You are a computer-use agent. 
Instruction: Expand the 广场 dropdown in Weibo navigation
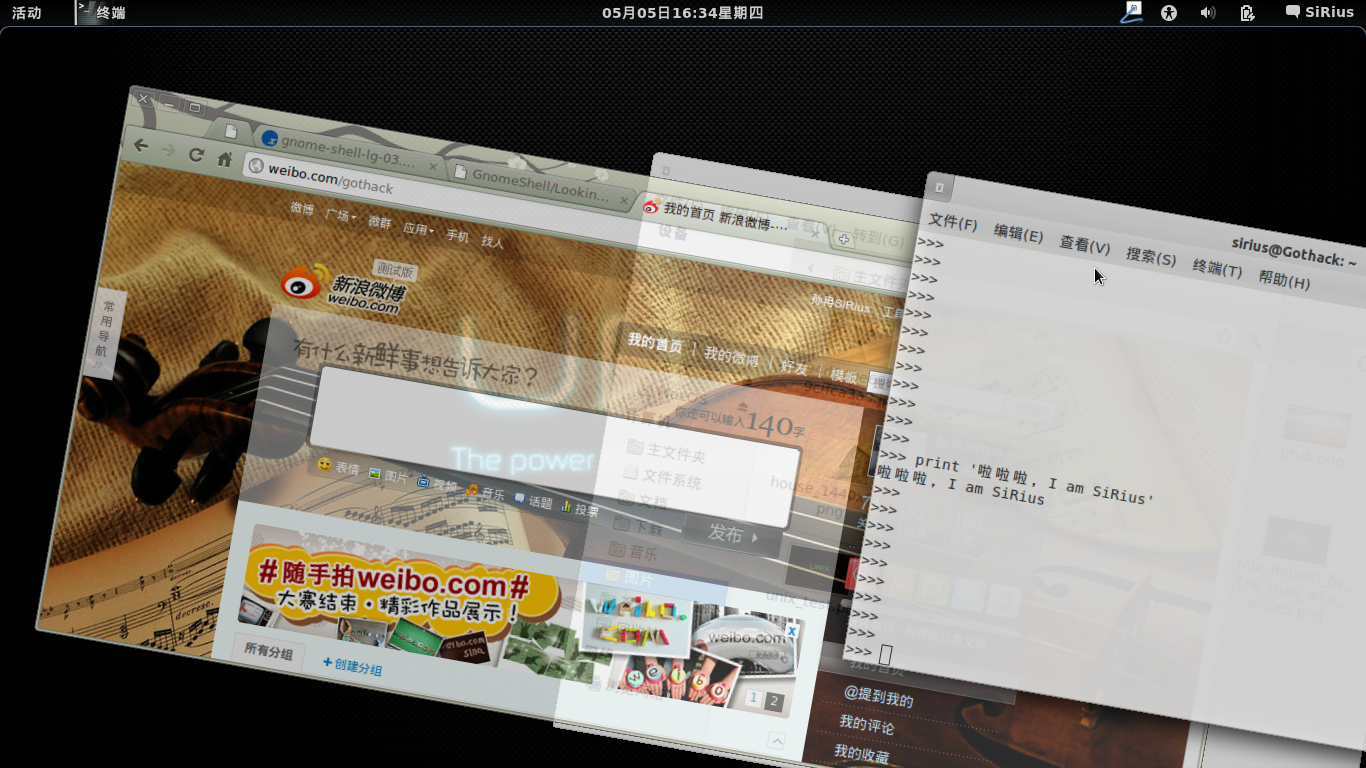340,215
